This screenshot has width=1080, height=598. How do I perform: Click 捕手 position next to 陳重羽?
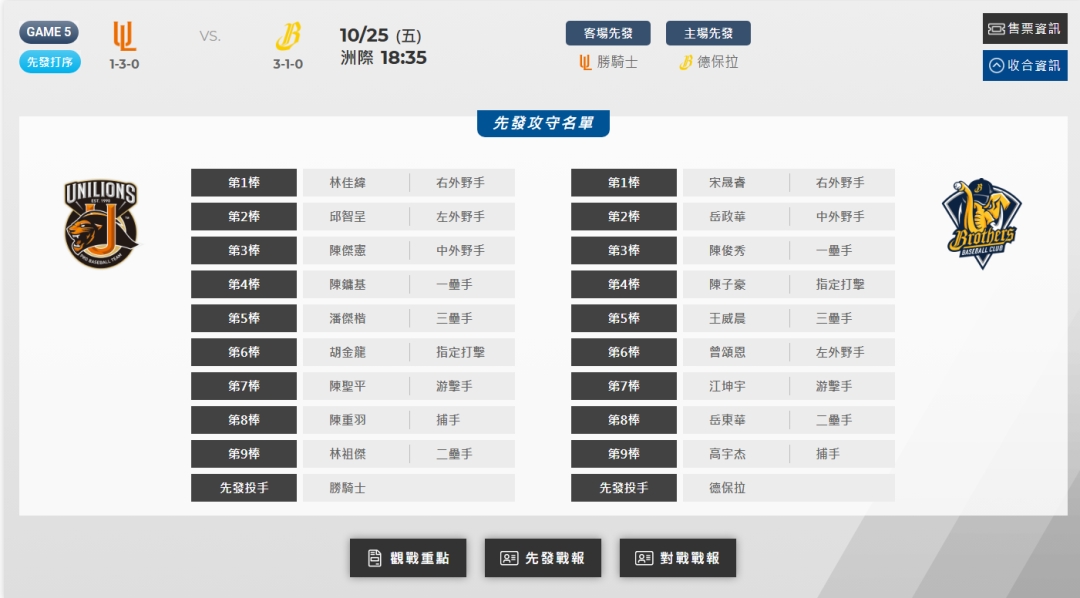[448, 420]
